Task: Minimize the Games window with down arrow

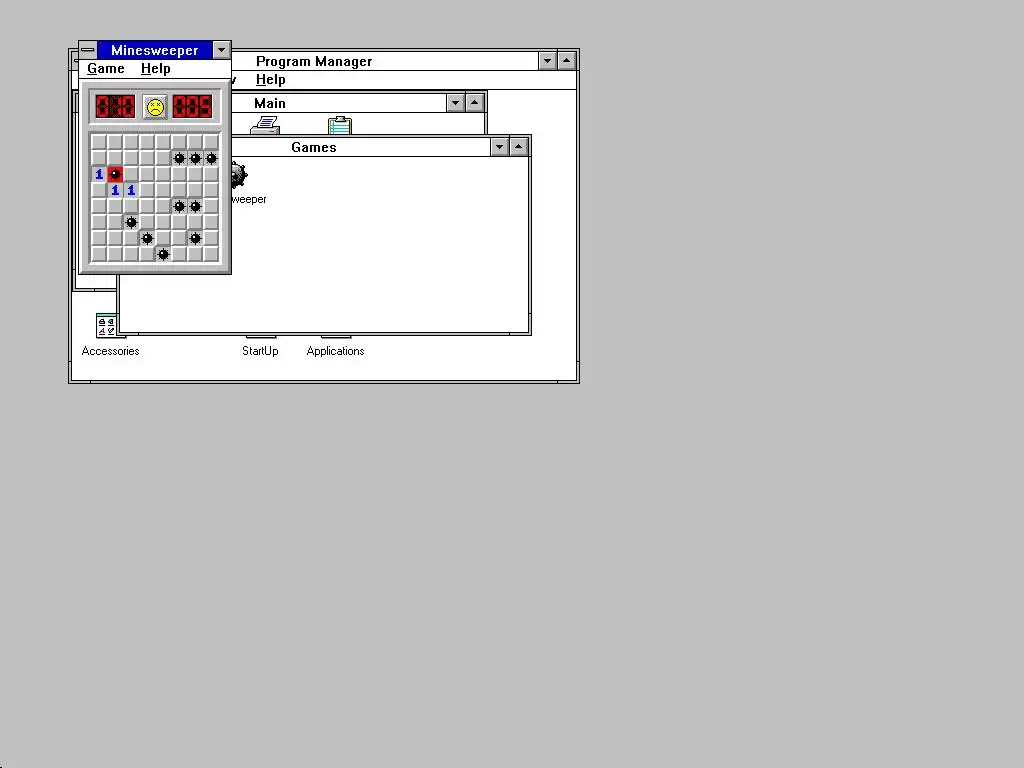Action: [x=500, y=147]
